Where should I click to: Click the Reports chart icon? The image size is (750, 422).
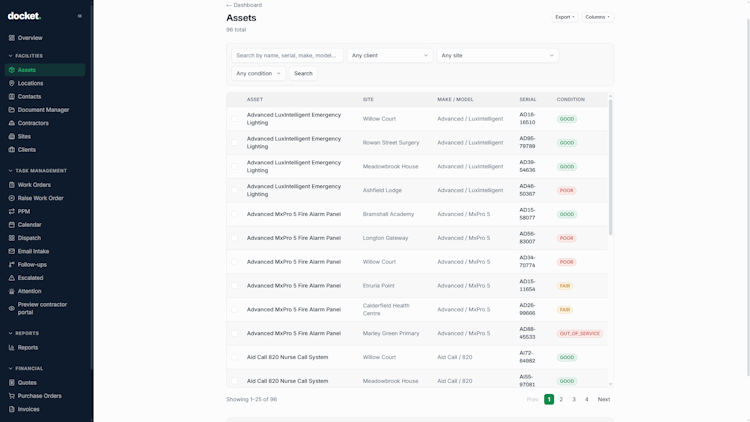point(11,347)
